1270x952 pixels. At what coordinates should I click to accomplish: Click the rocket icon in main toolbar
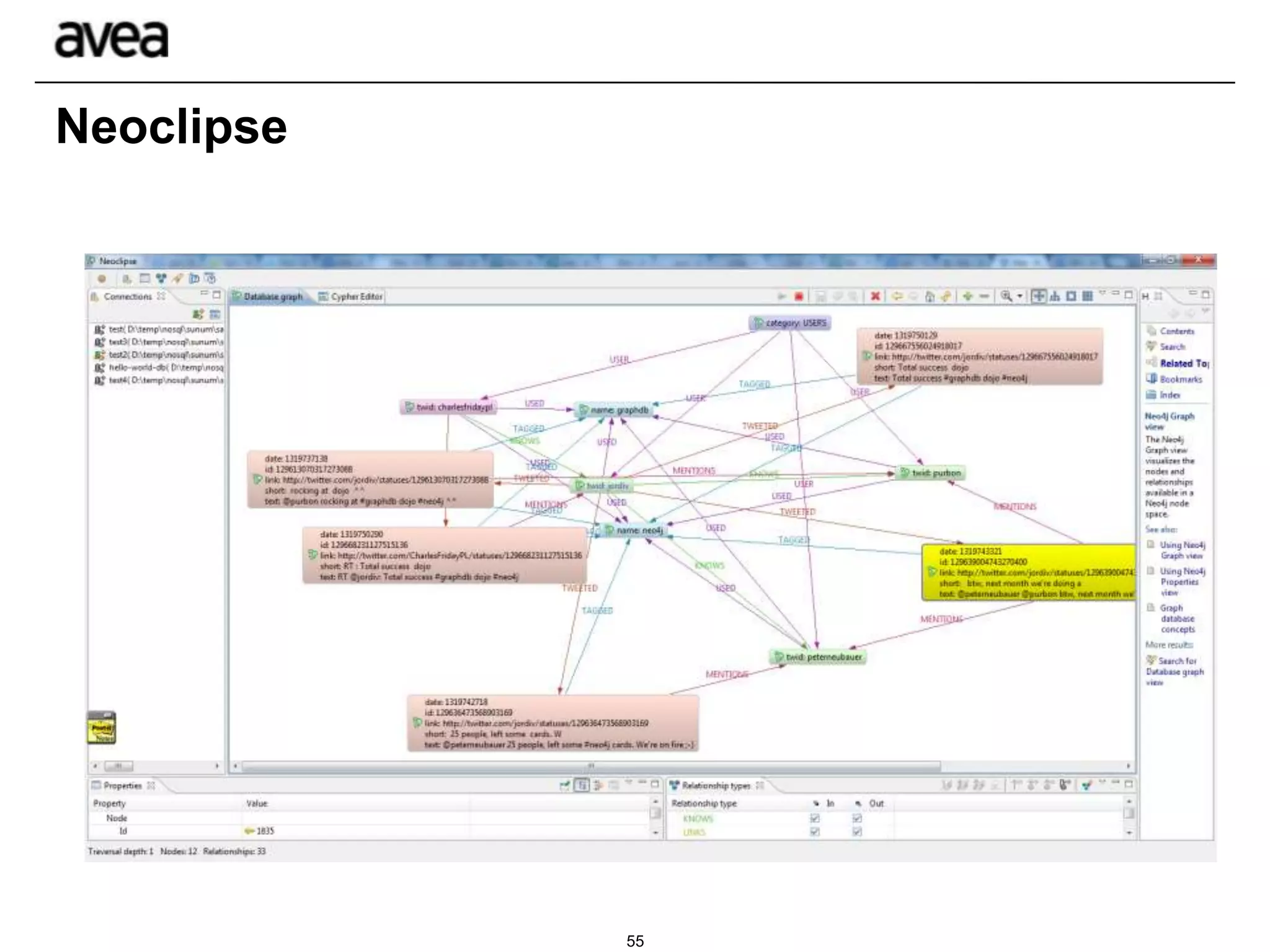coord(177,279)
